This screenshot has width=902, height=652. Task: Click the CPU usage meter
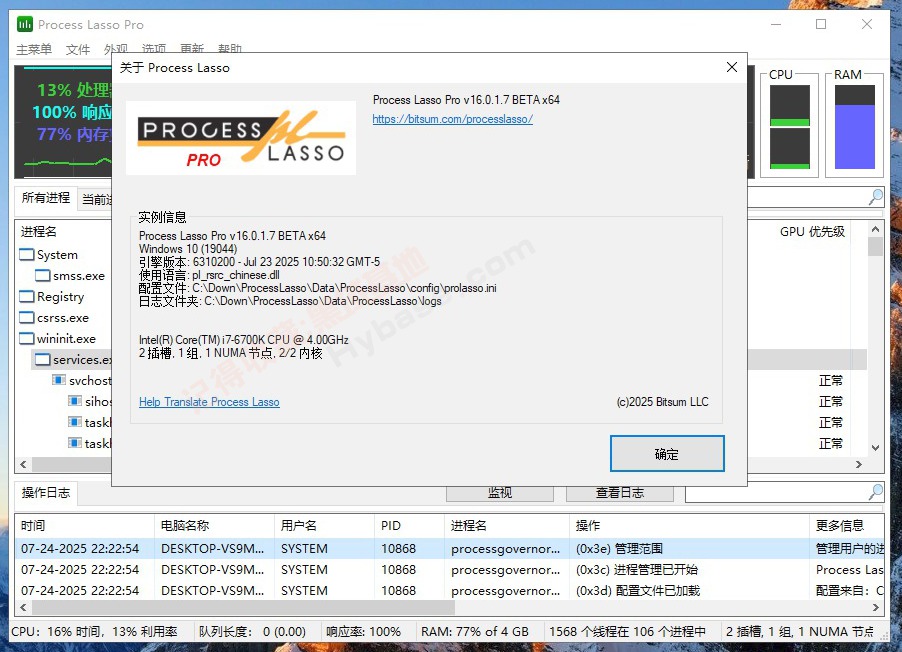click(x=789, y=126)
